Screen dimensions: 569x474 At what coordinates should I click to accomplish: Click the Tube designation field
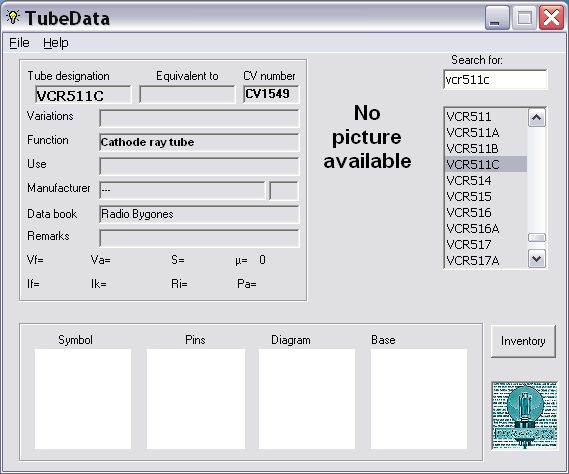(83, 95)
